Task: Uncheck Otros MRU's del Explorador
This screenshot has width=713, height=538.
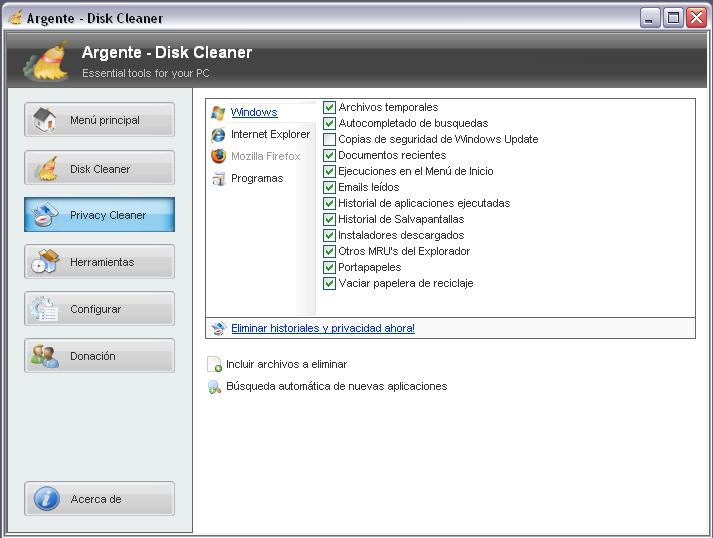Action: pyautogui.click(x=329, y=251)
